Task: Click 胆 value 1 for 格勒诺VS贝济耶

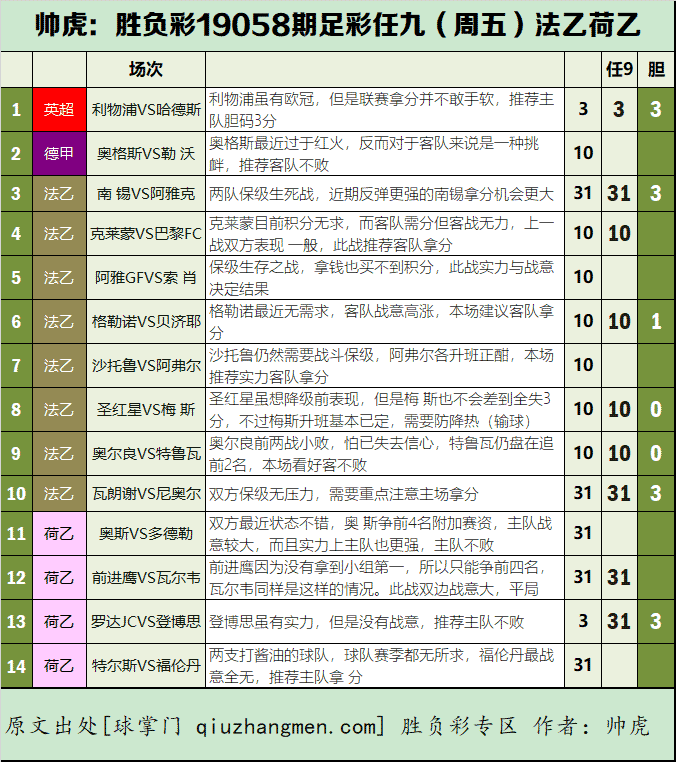Action: click(656, 321)
